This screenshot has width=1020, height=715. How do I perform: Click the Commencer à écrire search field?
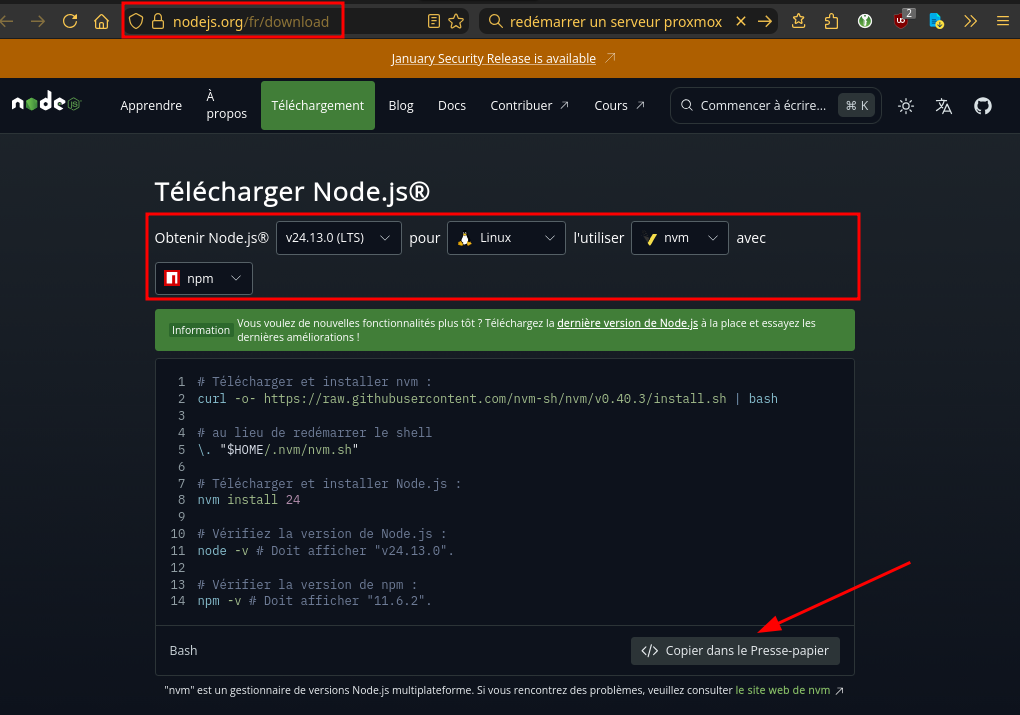tap(762, 105)
